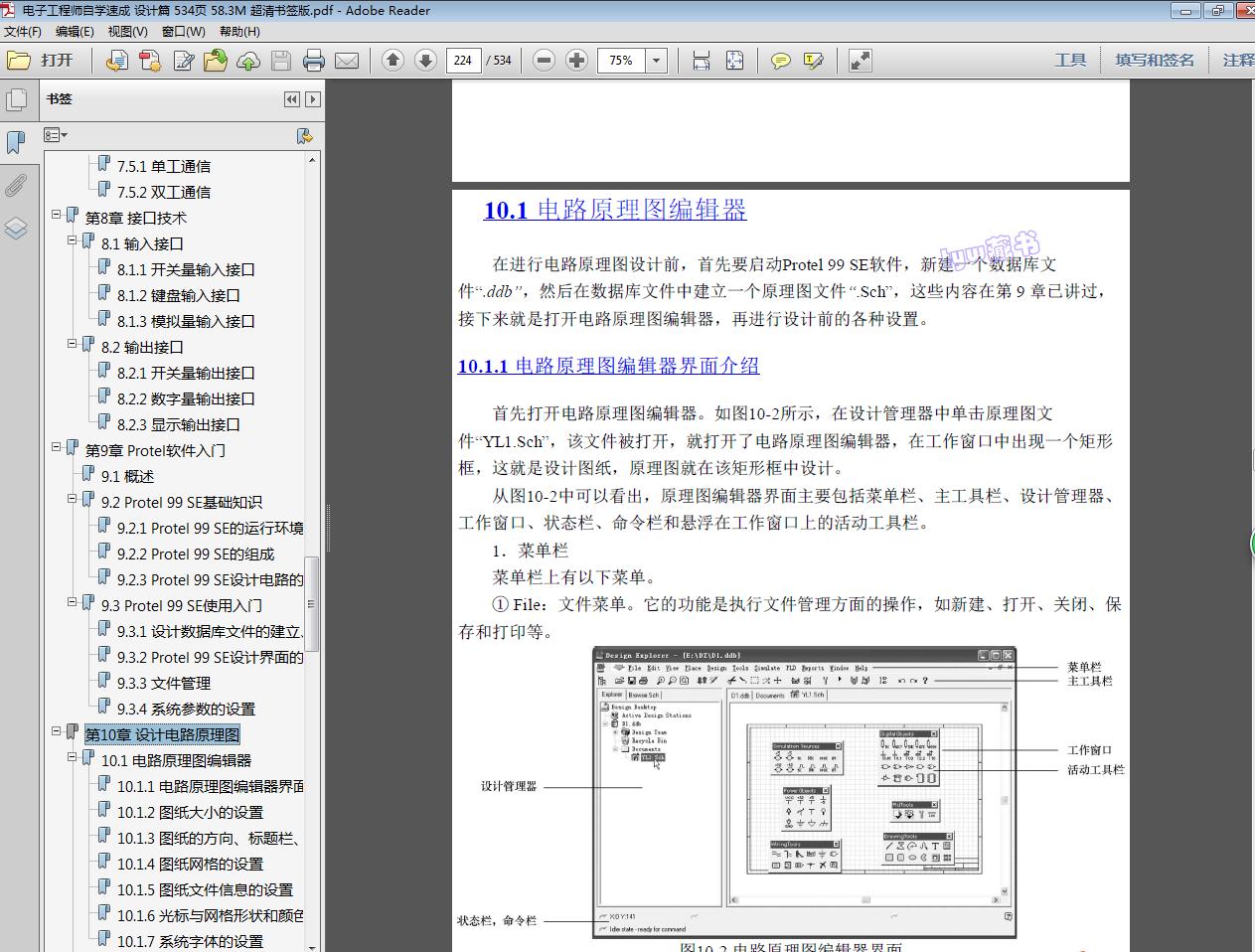Go to bookmark 10.1.2 图纸大小的设置

tap(190, 812)
